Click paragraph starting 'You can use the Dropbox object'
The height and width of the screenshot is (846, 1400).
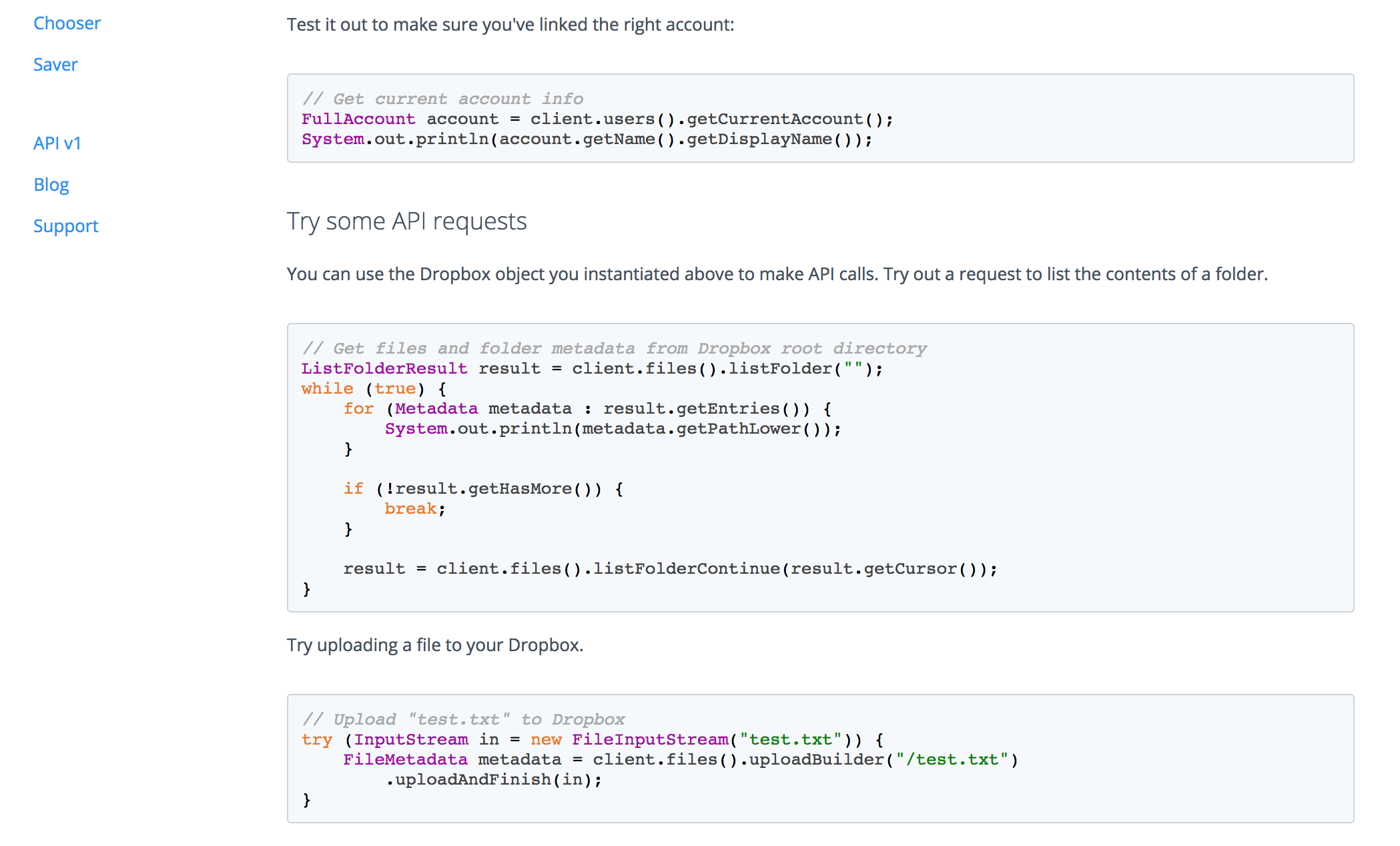[777, 274]
